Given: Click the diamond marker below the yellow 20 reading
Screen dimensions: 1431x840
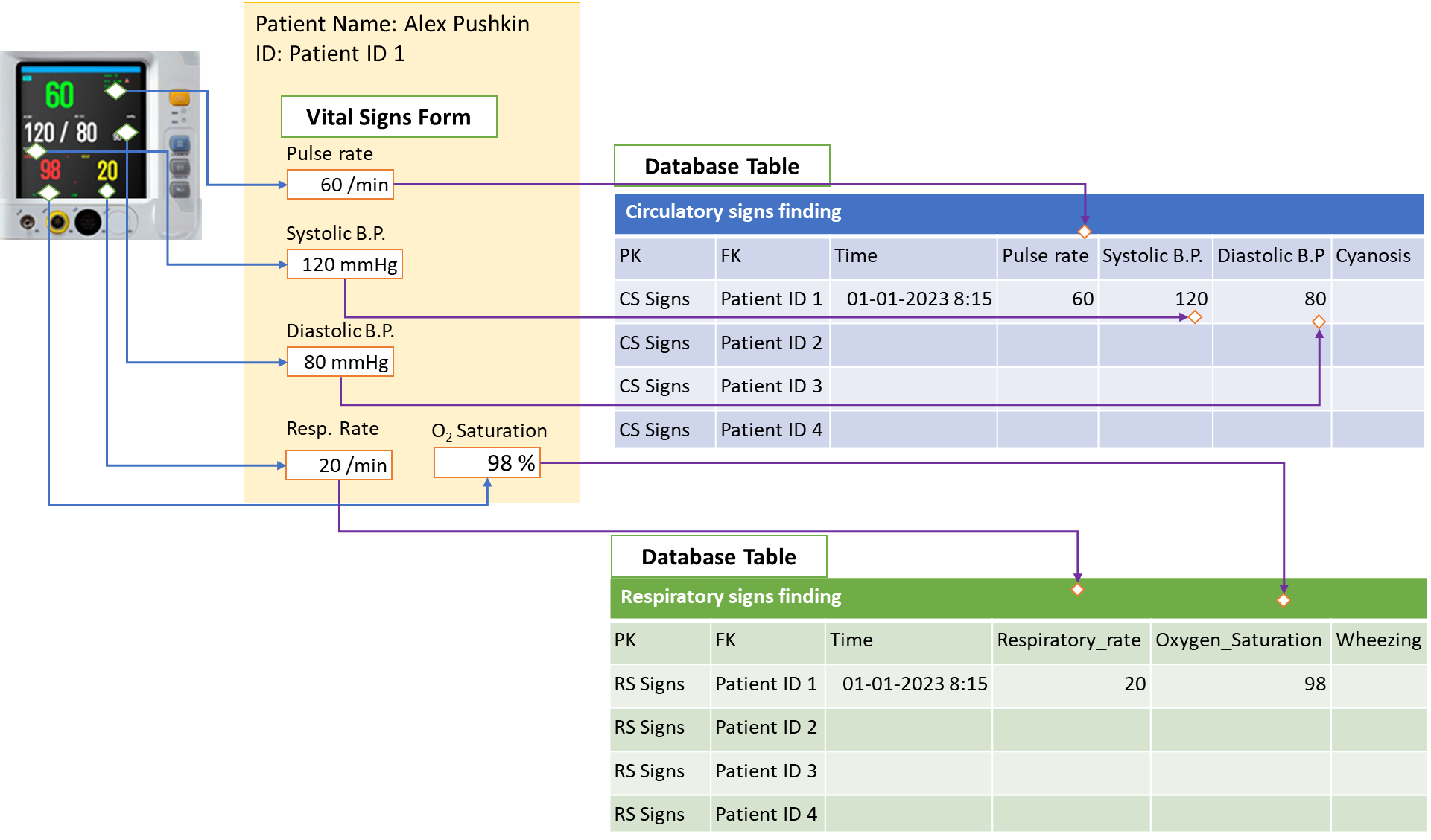Looking at the screenshot, I should 107,191.
